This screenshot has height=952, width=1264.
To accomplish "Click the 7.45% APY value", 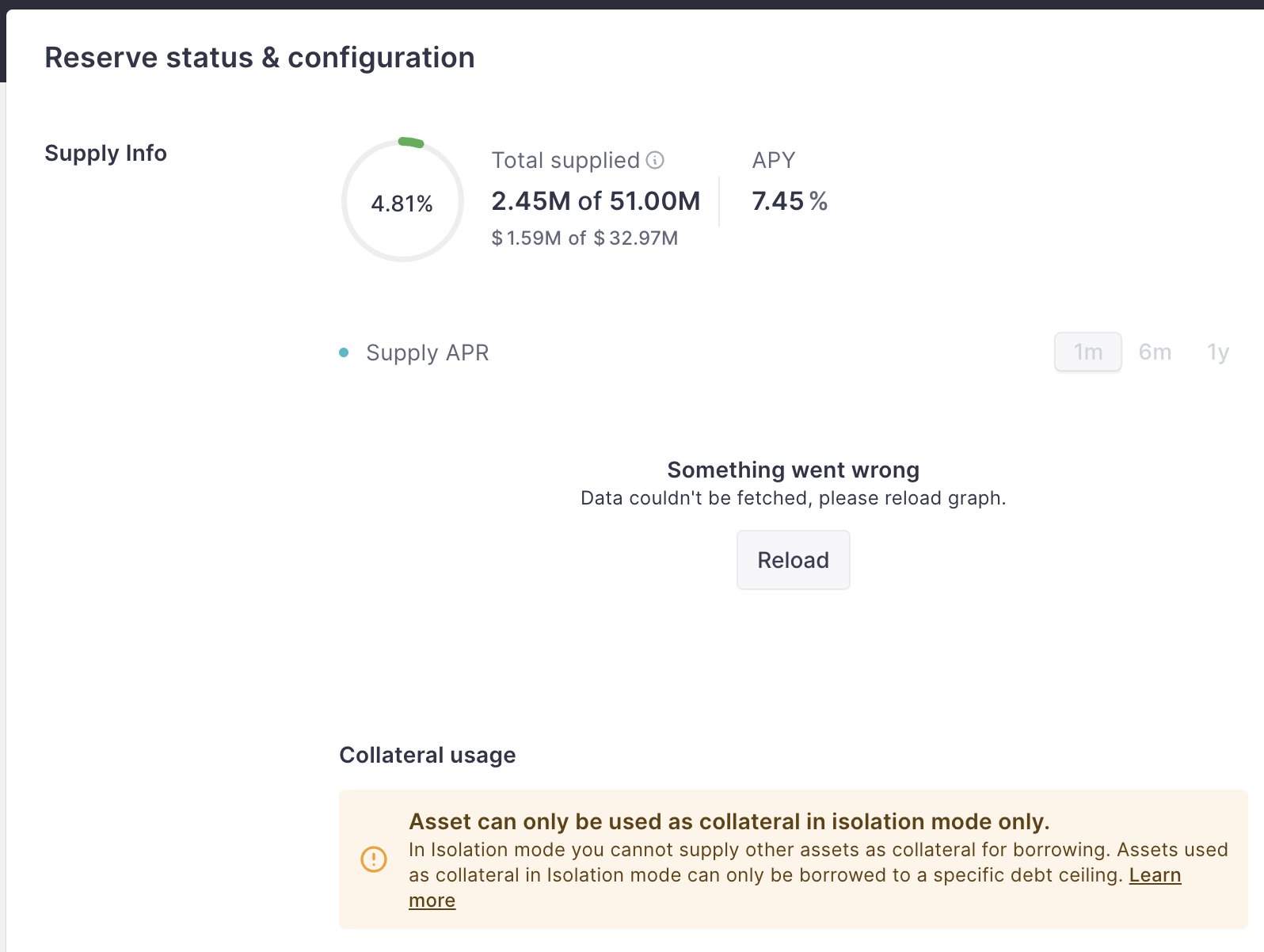I will click(790, 201).
